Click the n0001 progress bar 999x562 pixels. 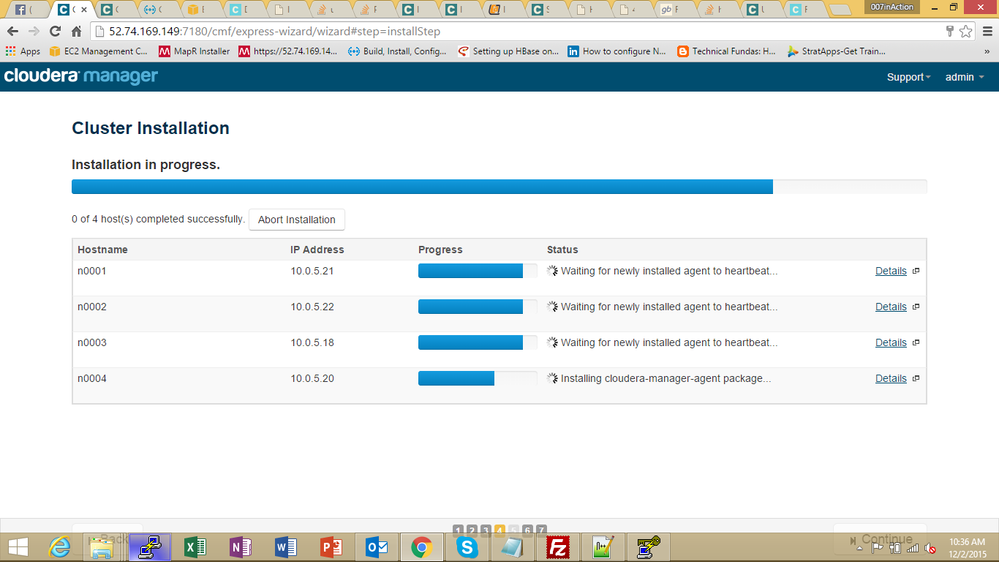click(x=477, y=271)
